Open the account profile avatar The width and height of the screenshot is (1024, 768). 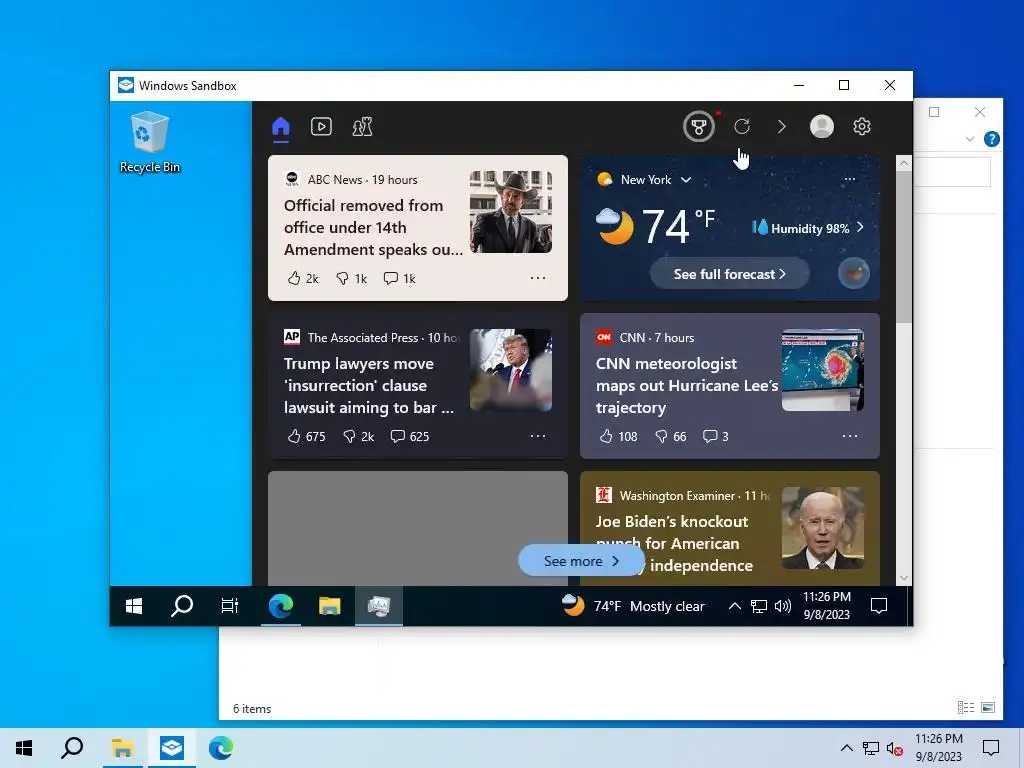pyautogui.click(x=822, y=126)
